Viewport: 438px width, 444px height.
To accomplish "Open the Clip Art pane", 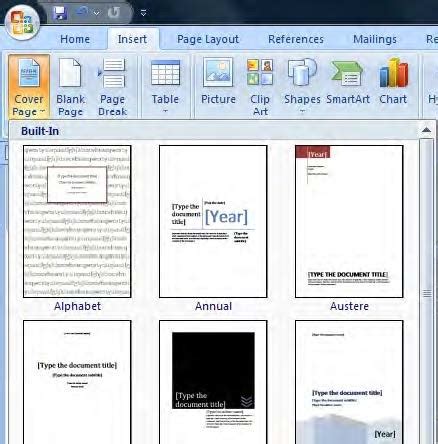I will (260, 87).
